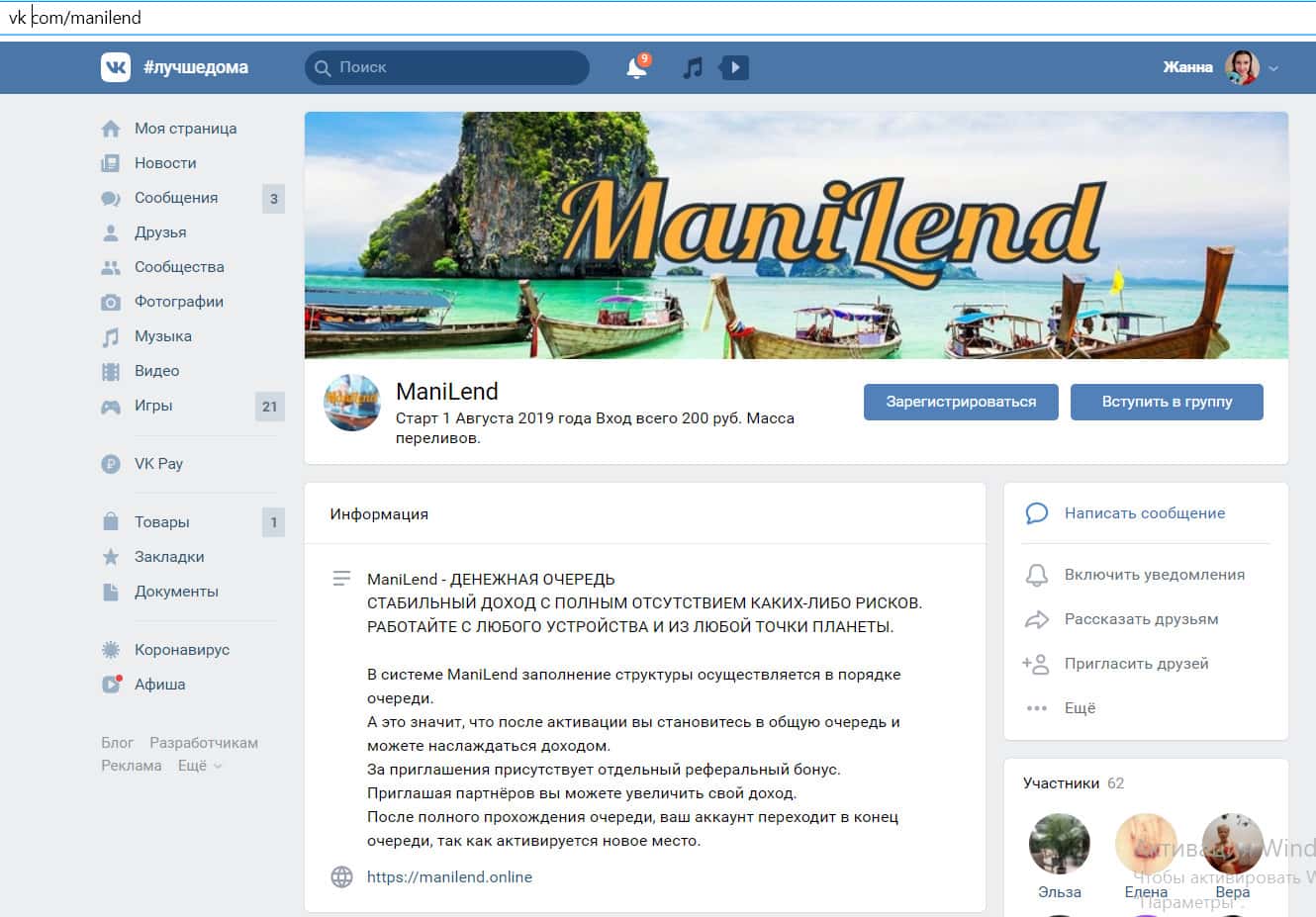
Task: Click the VK Pay ruble icon
Action: click(111, 464)
